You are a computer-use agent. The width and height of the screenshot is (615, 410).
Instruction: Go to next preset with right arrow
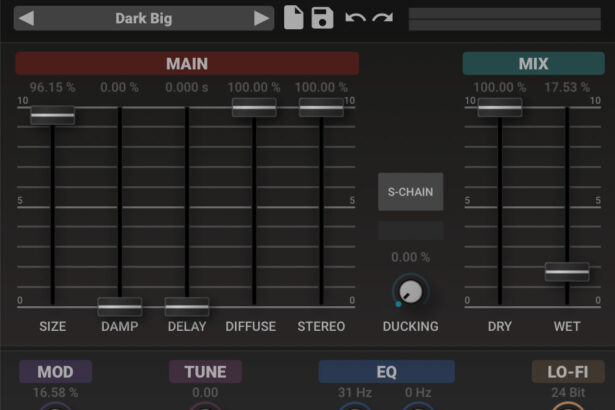tap(261, 18)
